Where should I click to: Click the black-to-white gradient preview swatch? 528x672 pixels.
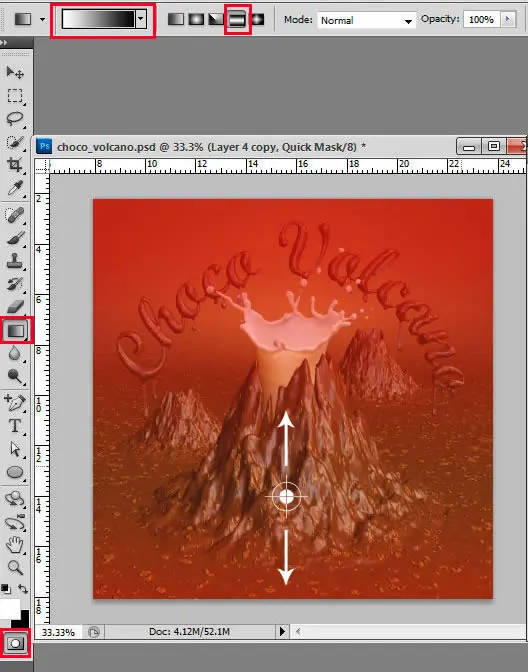[x=99, y=19]
